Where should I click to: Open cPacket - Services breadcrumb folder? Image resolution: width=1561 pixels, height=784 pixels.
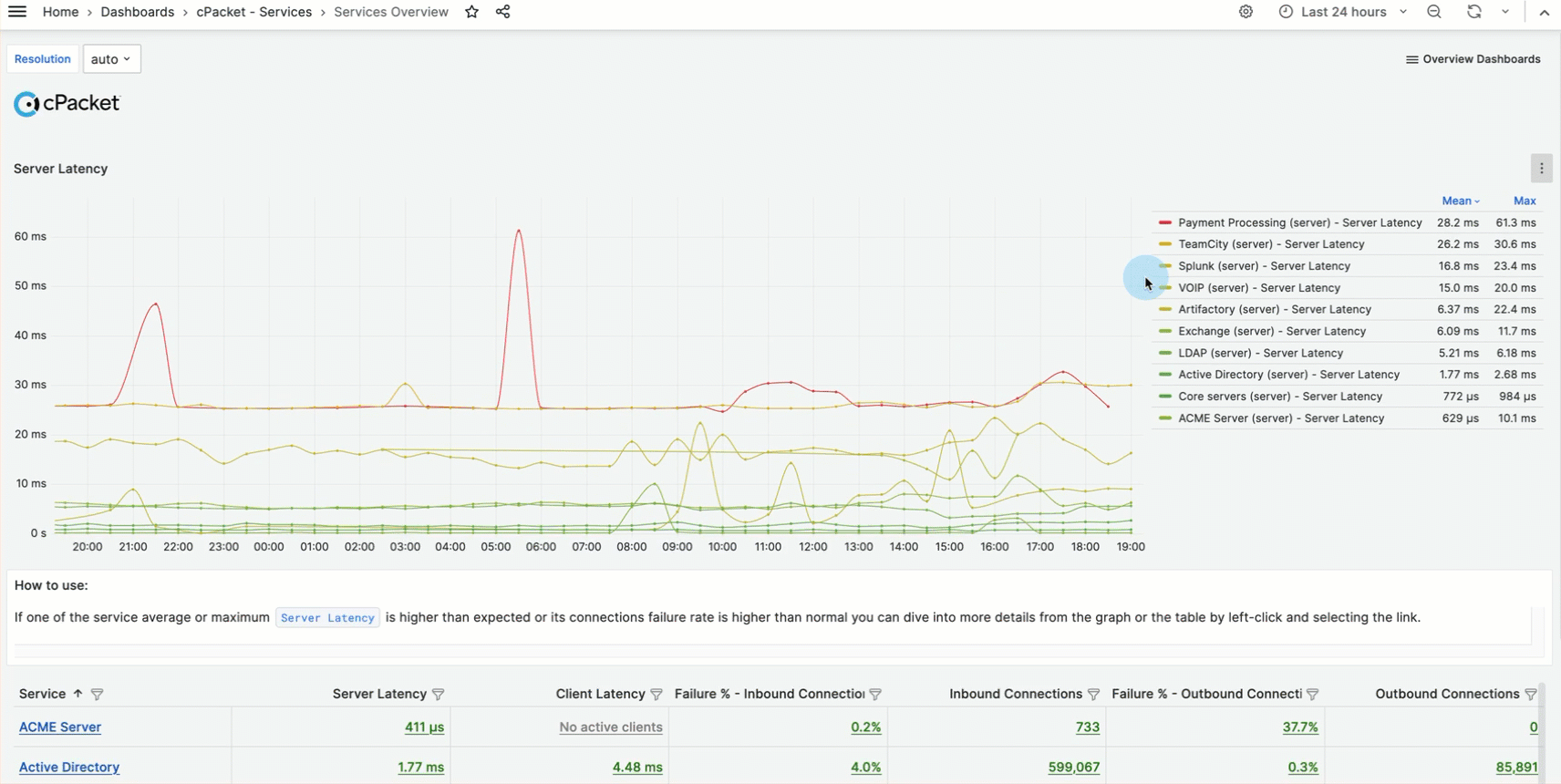254,12
